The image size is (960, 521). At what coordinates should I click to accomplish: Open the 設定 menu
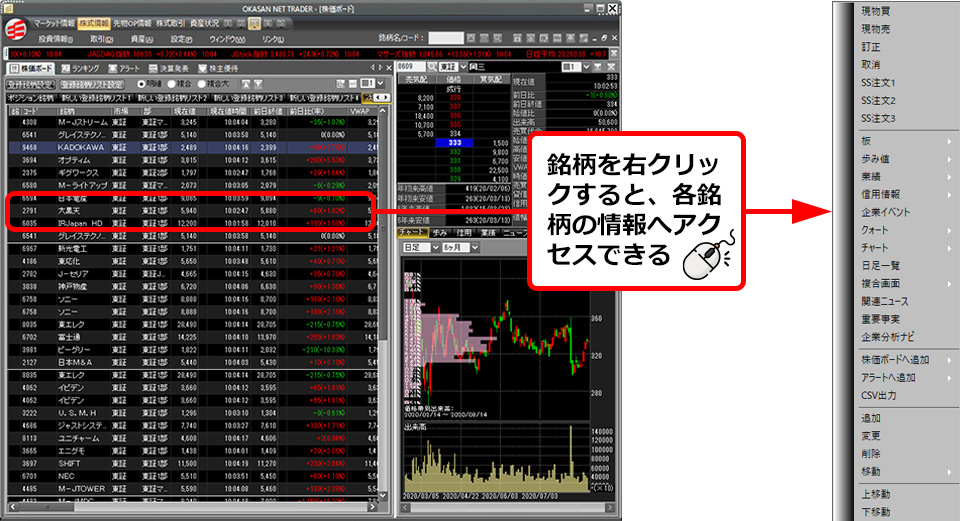pyautogui.click(x=181, y=39)
